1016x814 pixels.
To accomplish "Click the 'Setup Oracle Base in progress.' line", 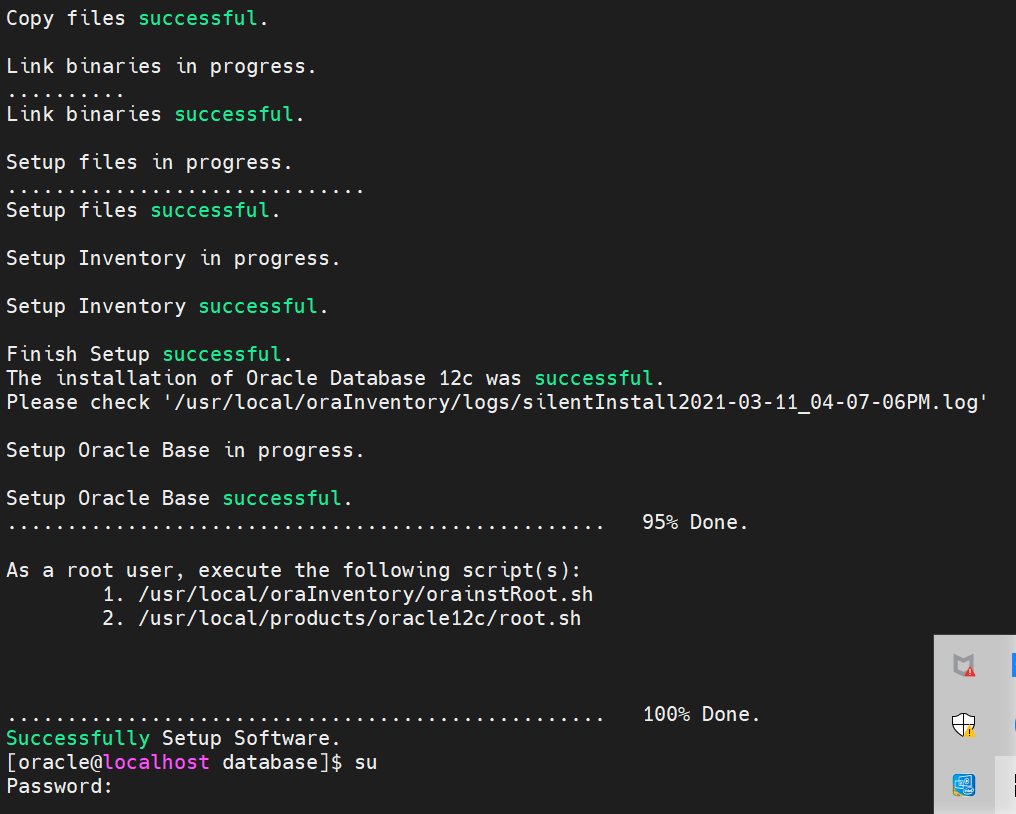I will (185, 450).
